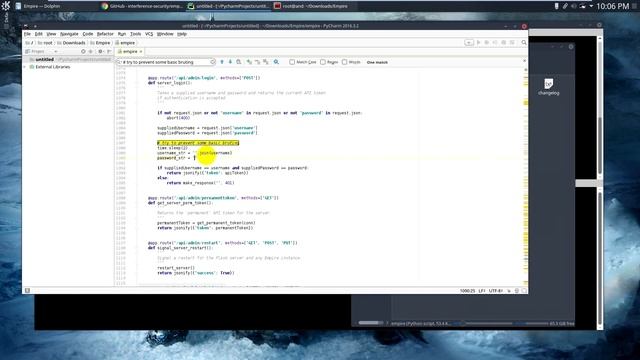
Task: Close the find bar
Action: [x=524, y=61]
